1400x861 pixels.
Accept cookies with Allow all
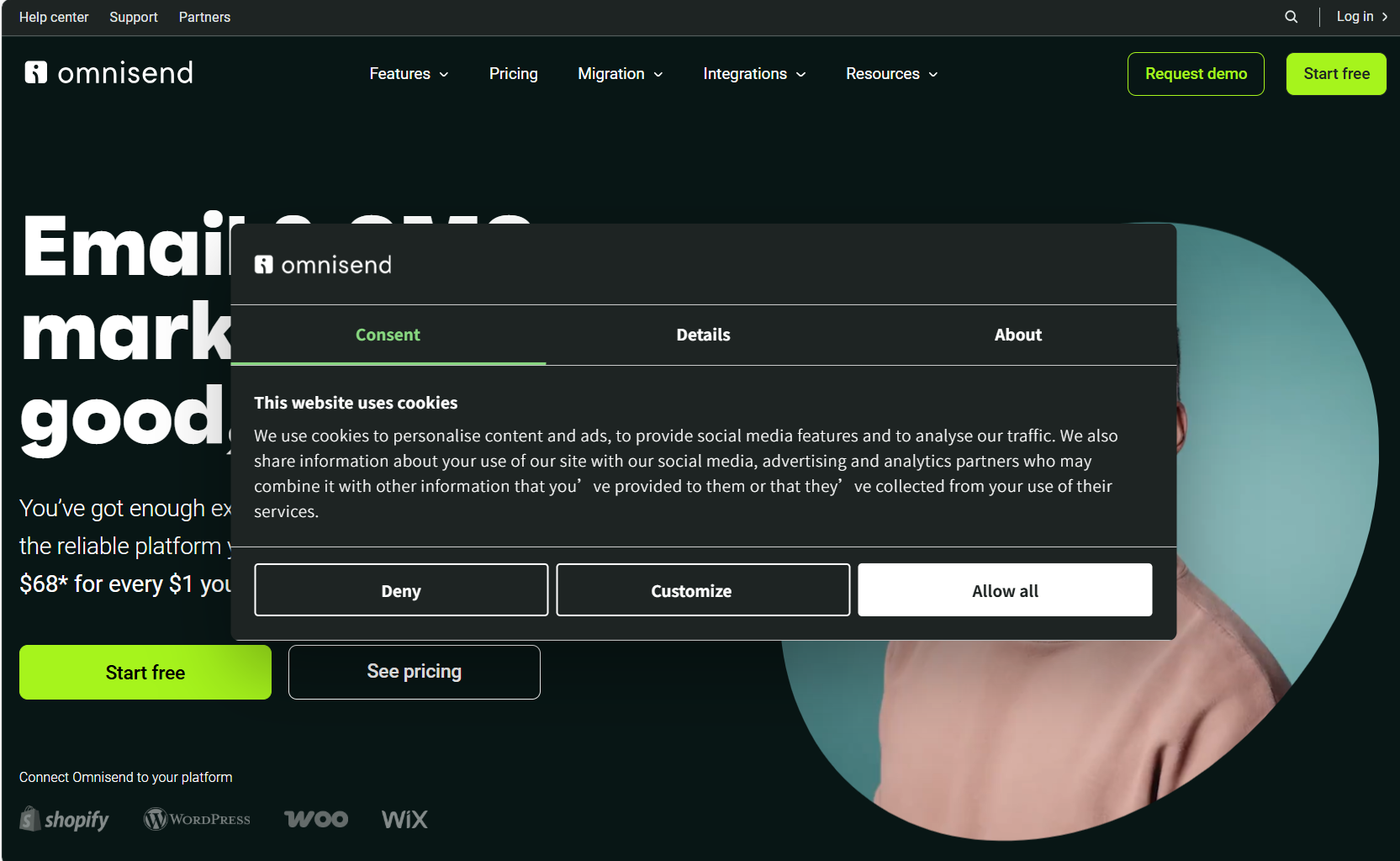coord(1005,590)
